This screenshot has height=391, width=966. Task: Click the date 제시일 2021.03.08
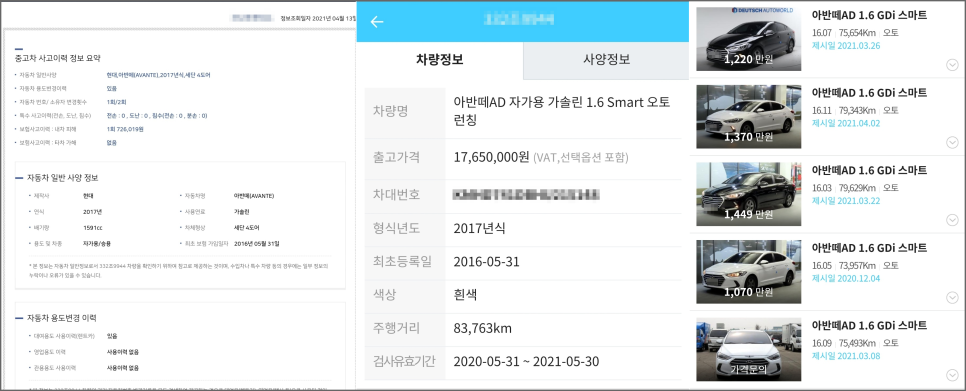846,356
